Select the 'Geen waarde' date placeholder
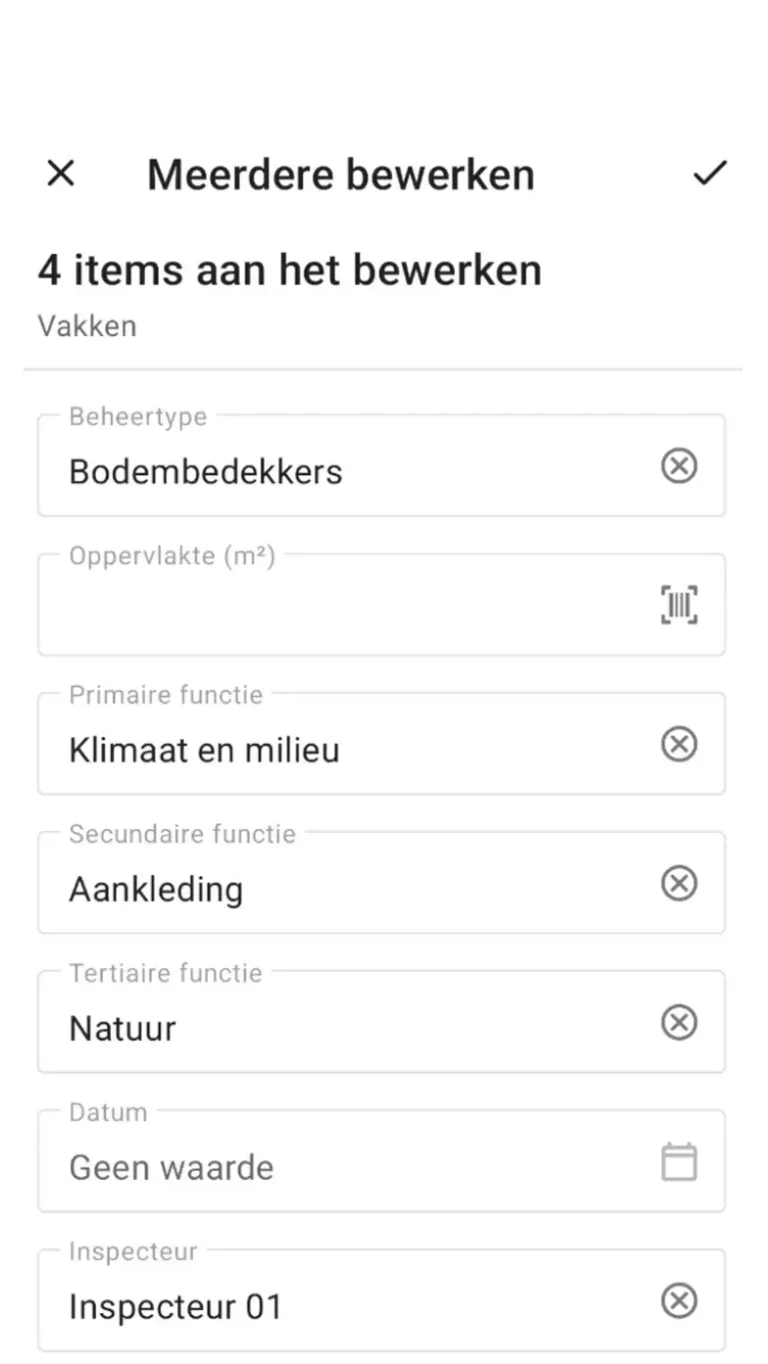Screen dimensions: 768x1364 pos(171,1167)
